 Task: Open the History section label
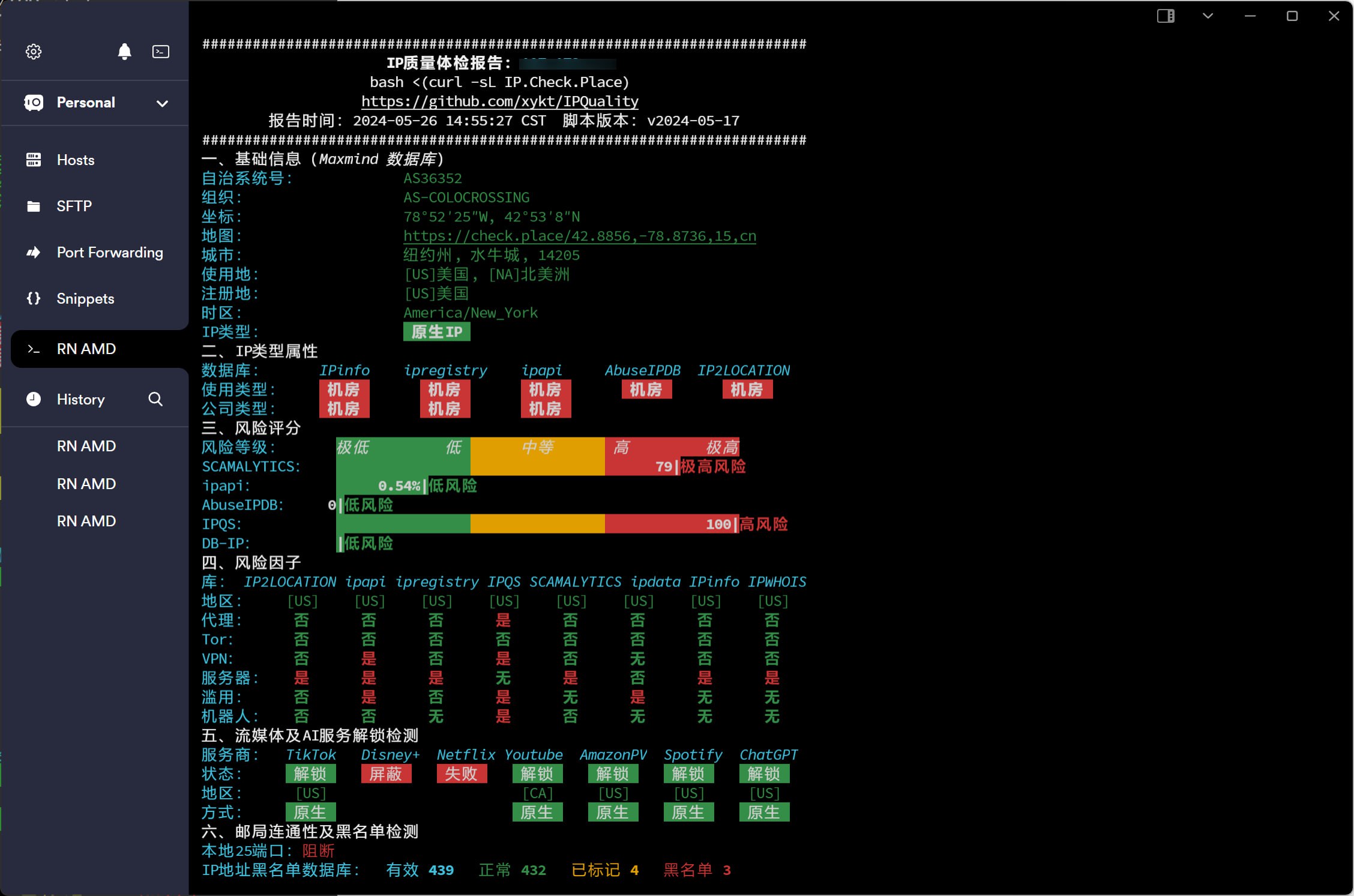[80, 400]
